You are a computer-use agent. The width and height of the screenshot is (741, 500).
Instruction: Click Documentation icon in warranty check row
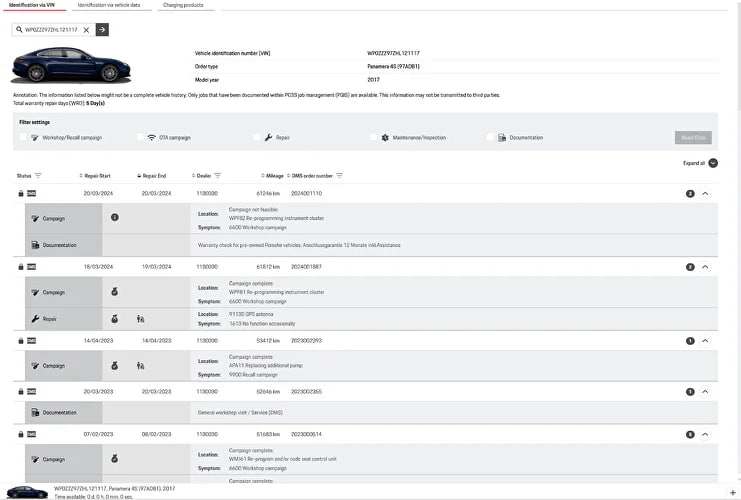pyautogui.click(x=35, y=245)
